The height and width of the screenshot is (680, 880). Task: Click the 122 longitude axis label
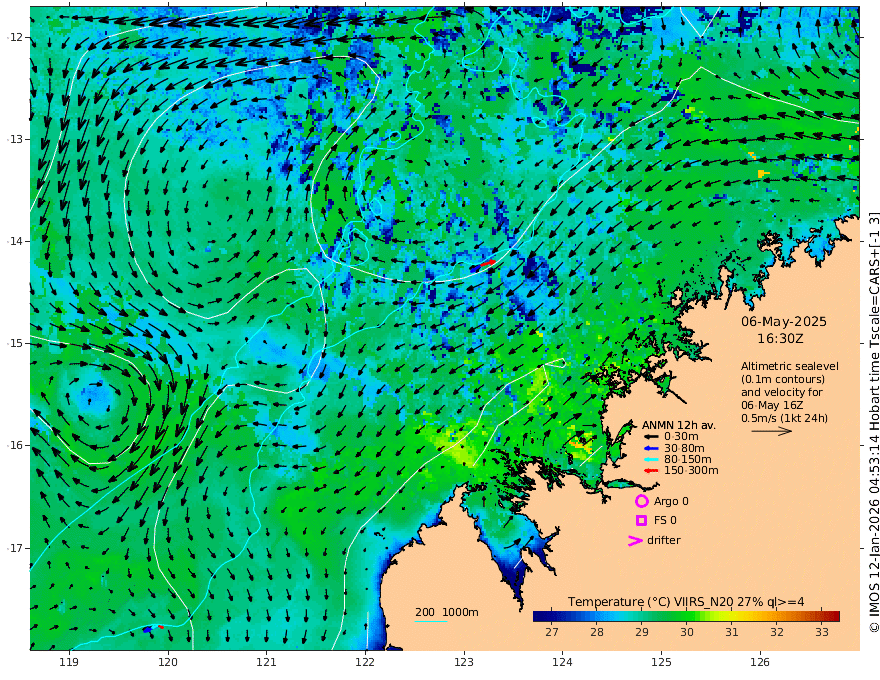pos(365,663)
